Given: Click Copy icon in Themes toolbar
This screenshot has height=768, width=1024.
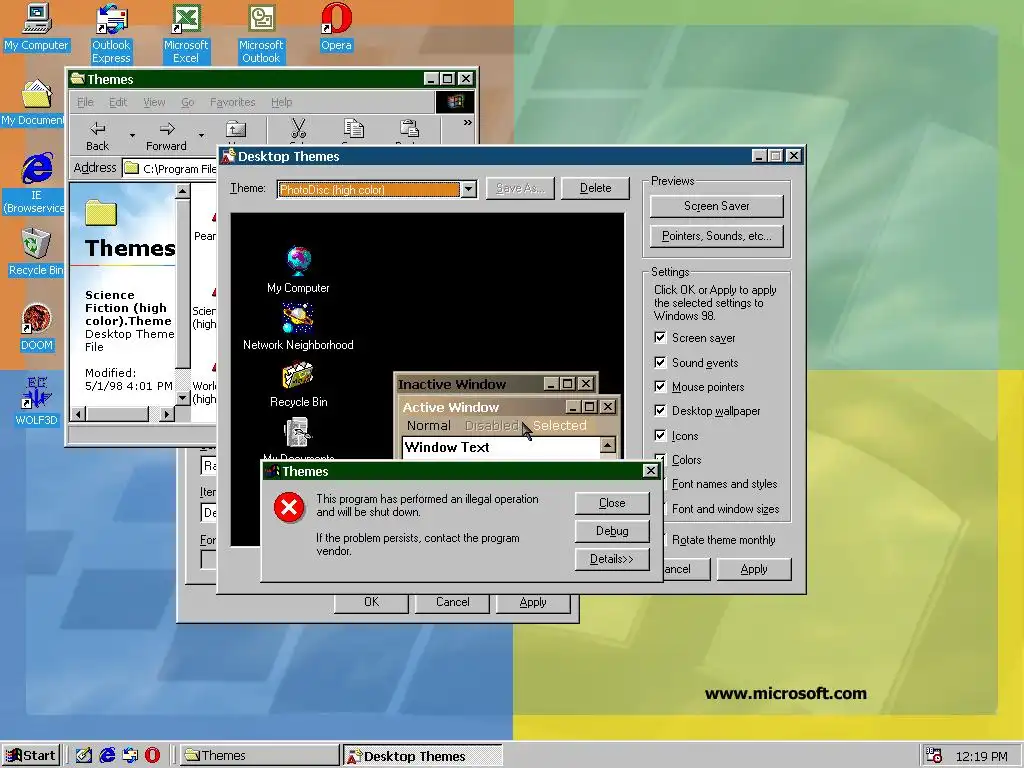Looking at the screenshot, I should 354,129.
